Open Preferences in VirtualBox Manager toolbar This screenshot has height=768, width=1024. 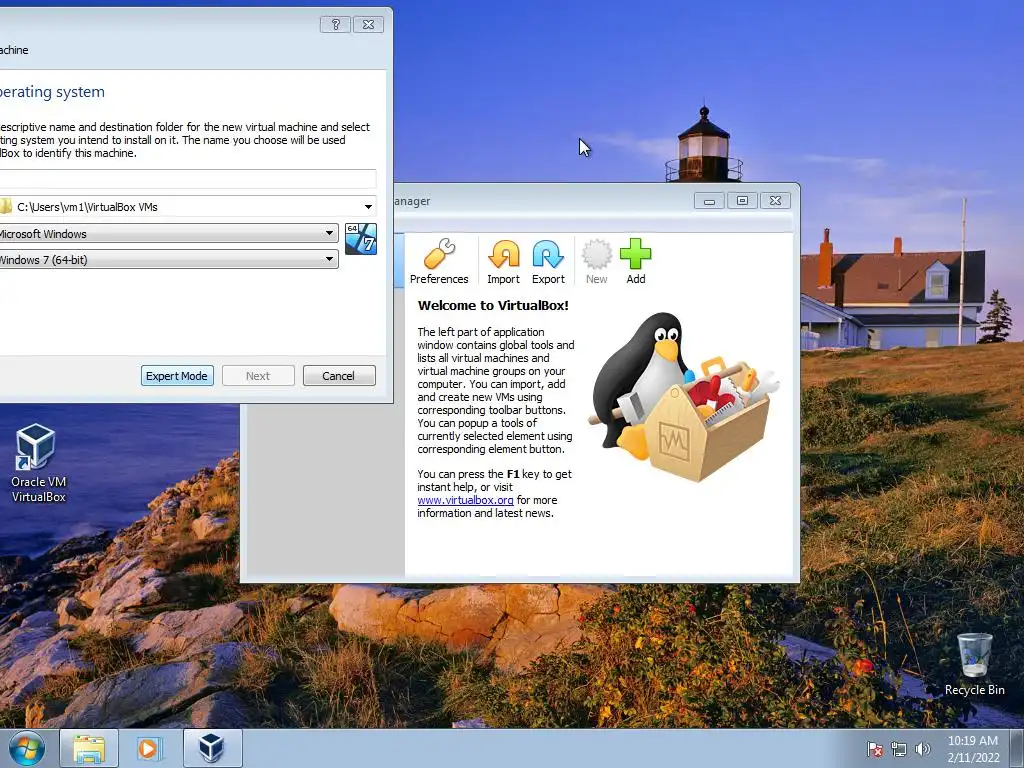tap(439, 261)
